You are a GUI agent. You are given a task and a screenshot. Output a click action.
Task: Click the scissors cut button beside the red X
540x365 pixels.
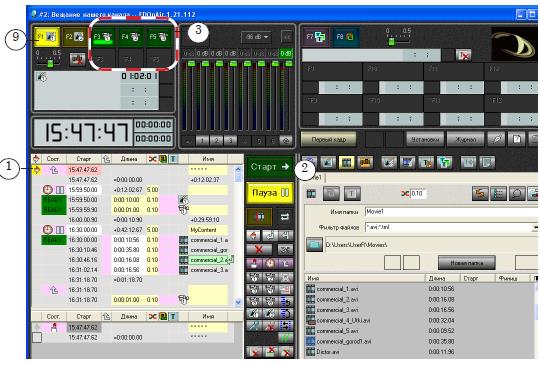pyautogui.click(x=284, y=249)
